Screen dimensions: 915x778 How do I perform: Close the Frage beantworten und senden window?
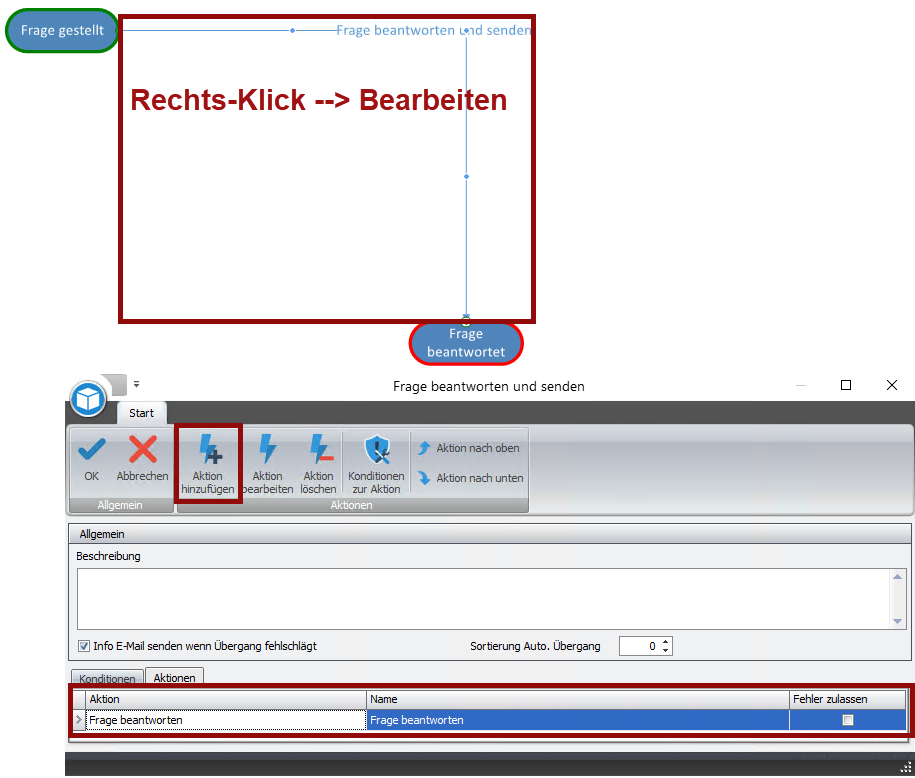[892, 385]
